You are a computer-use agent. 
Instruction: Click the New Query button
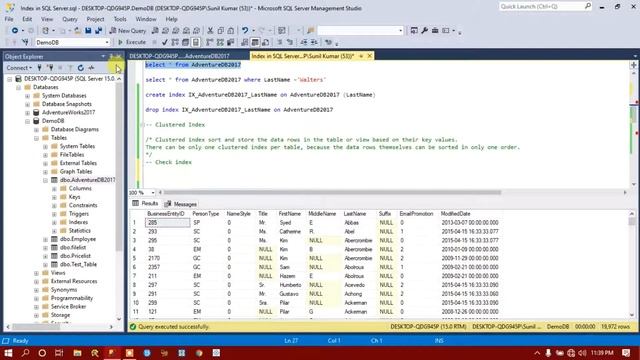tap(128, 31)
